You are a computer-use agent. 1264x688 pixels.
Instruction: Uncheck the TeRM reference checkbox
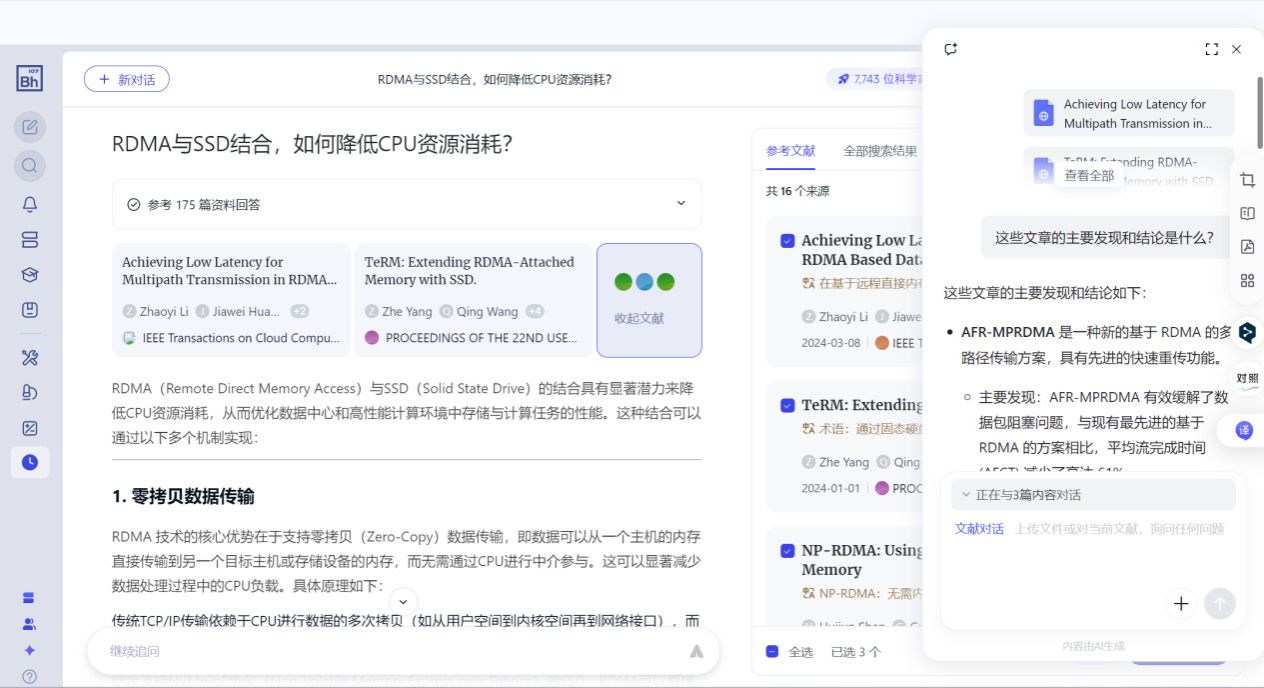(x=787, y=406)
